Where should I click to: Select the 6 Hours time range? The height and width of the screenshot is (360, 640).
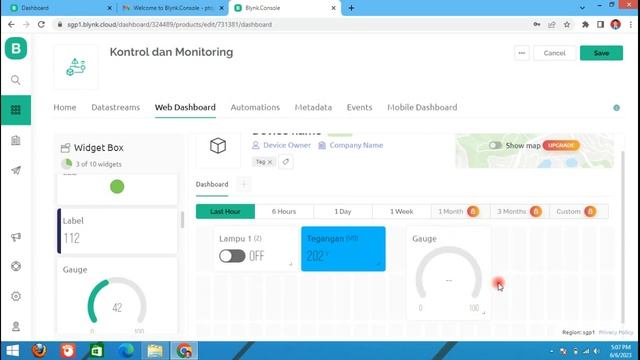coord(284,211)
